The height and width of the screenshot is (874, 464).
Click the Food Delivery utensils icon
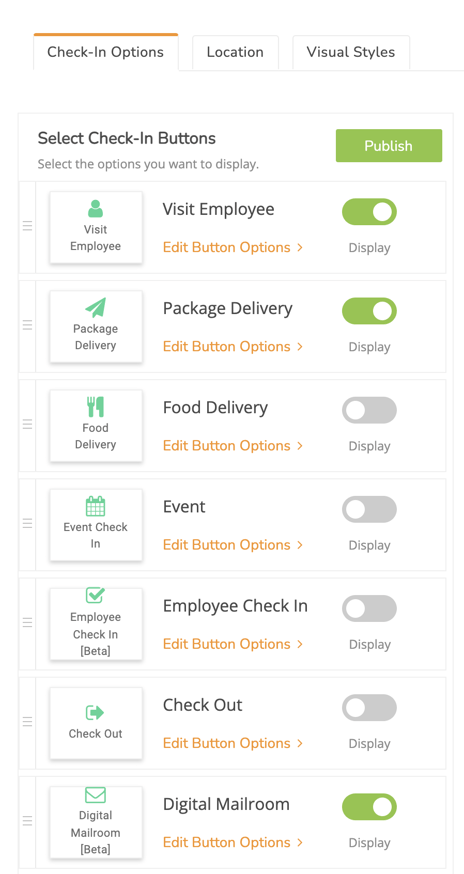coord(95,407)
